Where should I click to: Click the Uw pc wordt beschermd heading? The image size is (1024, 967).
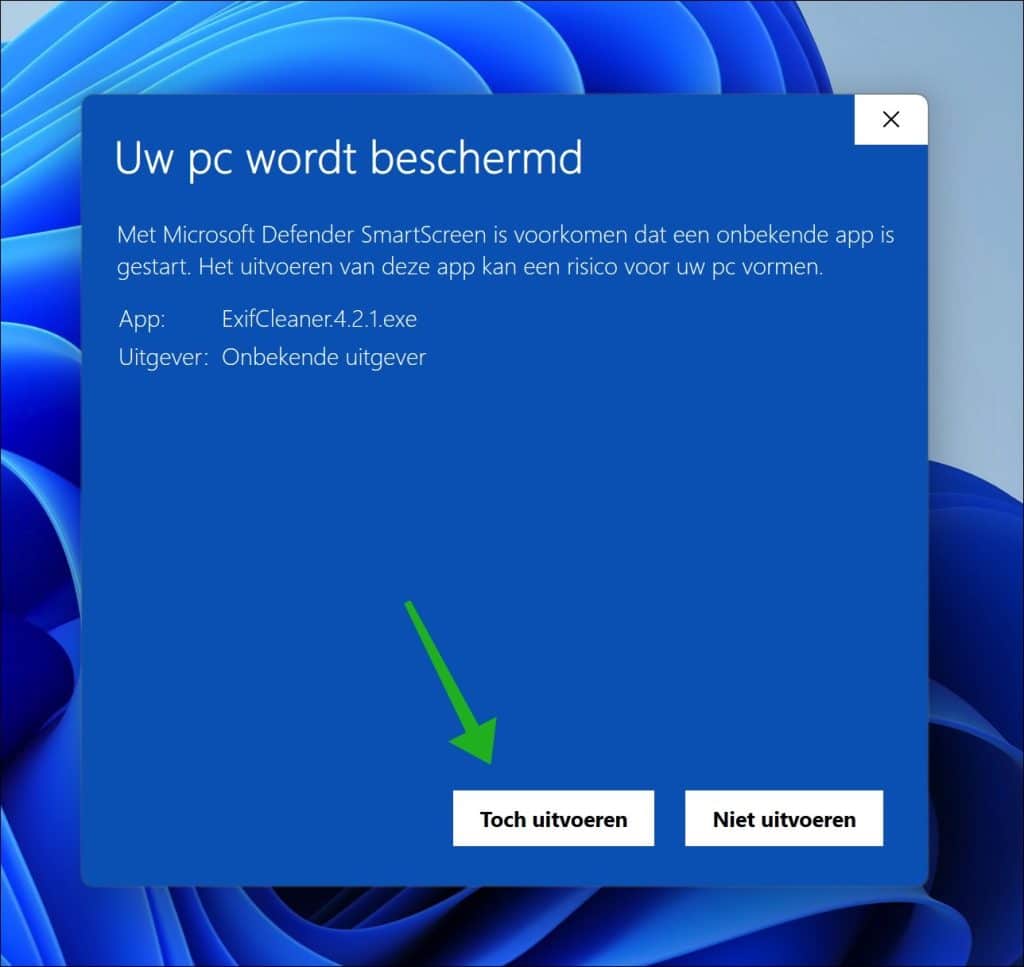(349, 159)
